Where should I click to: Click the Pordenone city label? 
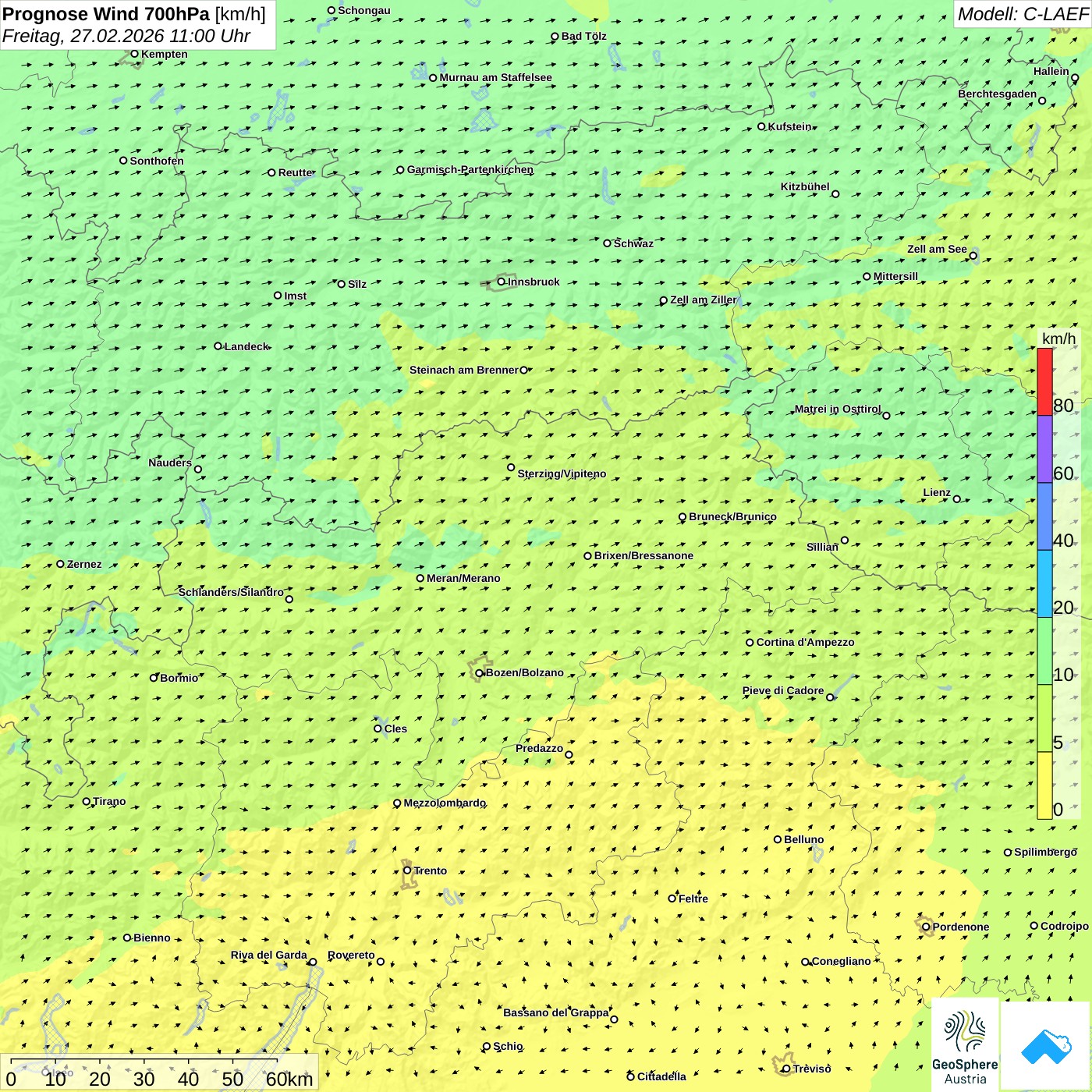click(961, 927)
